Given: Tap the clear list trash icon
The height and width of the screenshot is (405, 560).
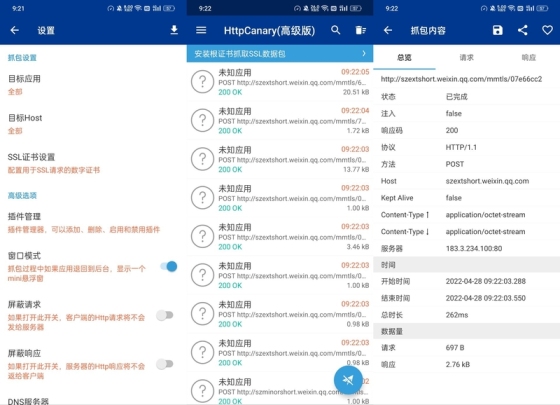Looking at the screenshot, I should [360, 30].
